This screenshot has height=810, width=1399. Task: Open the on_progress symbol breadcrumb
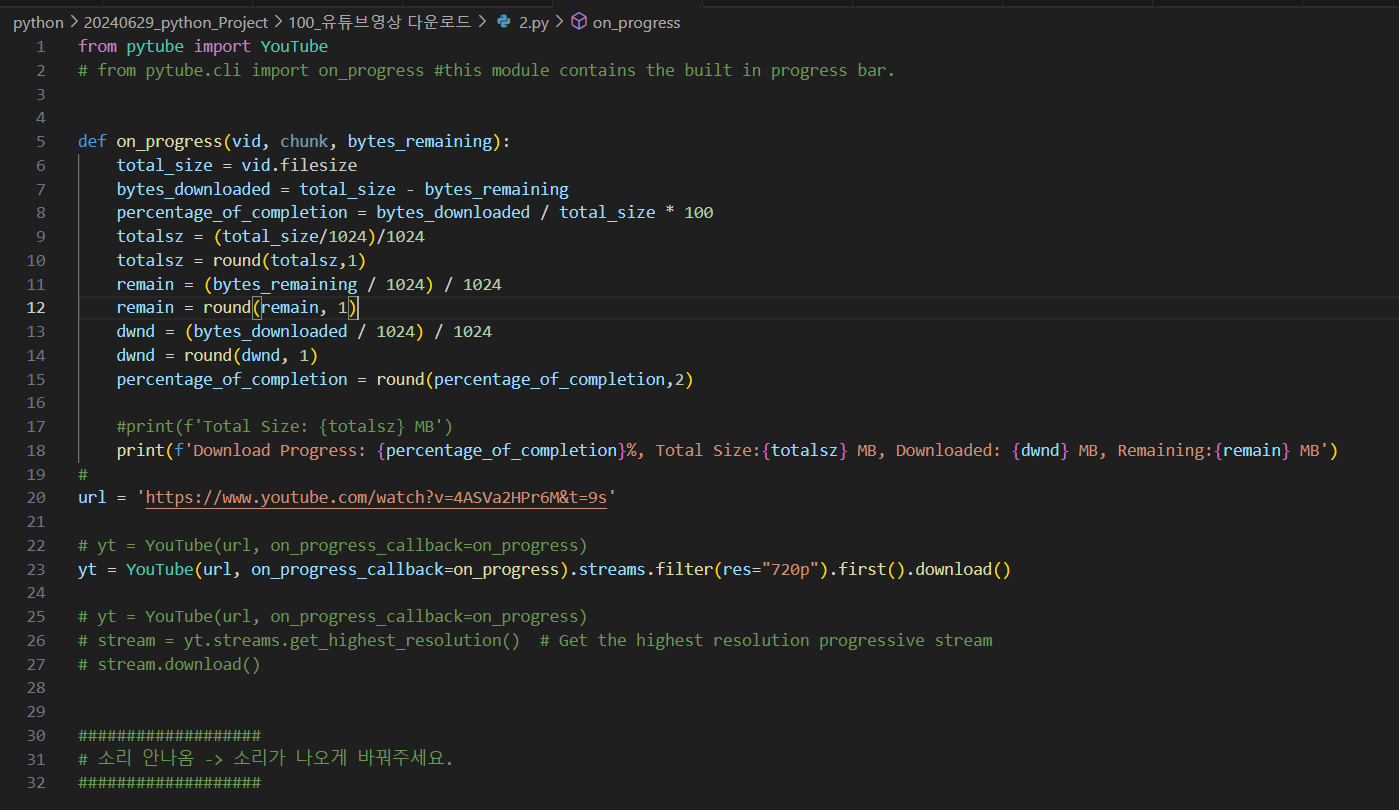tap(636, 22)
